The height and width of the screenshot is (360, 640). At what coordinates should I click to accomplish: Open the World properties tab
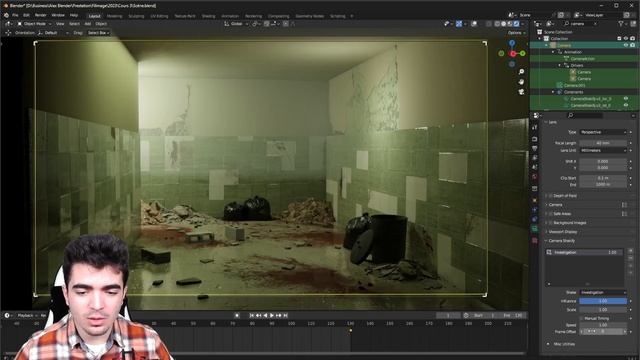point(535,176)
